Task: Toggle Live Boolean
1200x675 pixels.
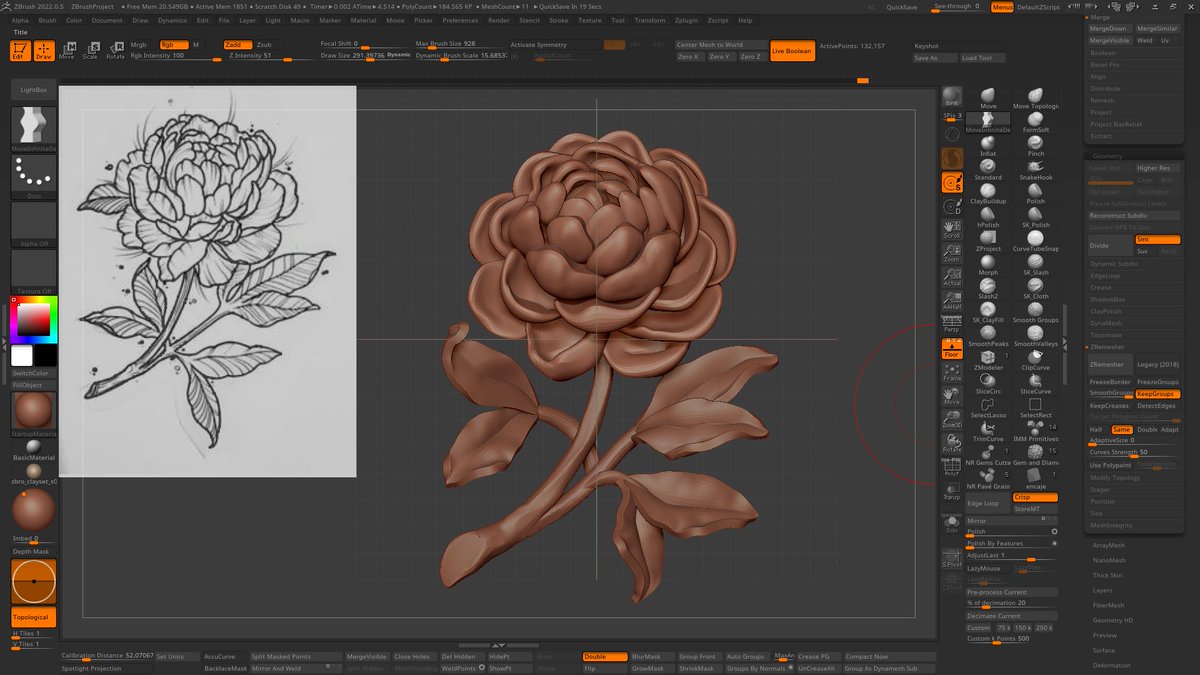Action: click(792, 50)
